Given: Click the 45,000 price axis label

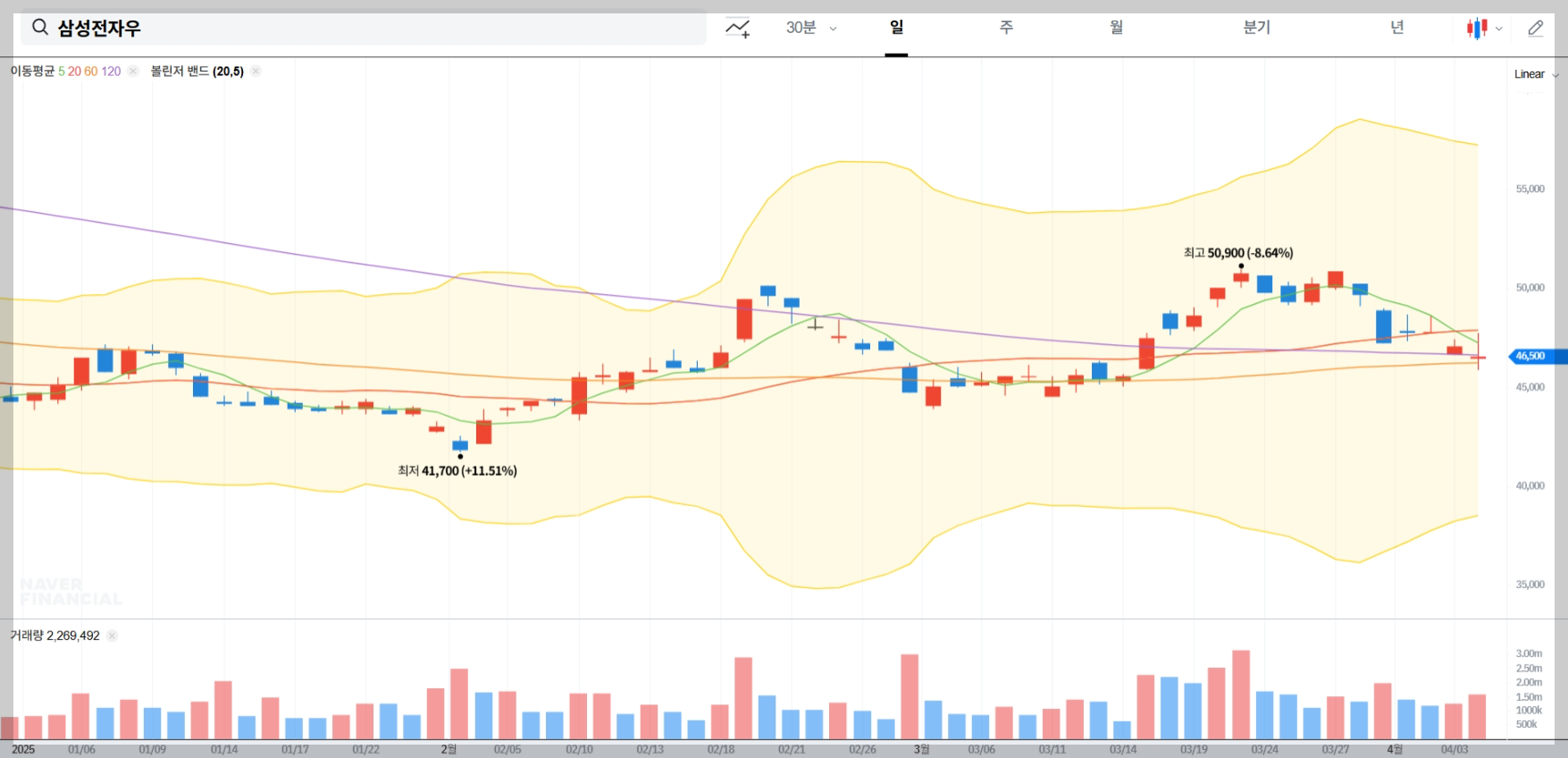Looking at the screenshot, I should [1530, 387].
